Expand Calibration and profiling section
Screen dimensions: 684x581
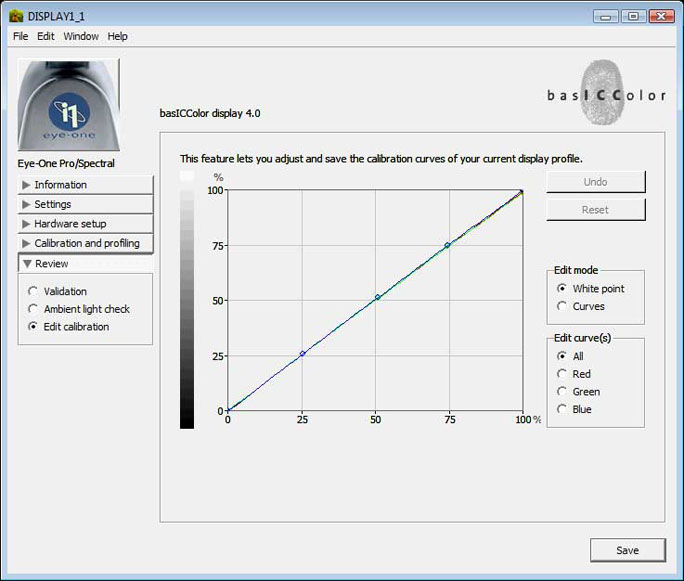click(x=86, y=243)
